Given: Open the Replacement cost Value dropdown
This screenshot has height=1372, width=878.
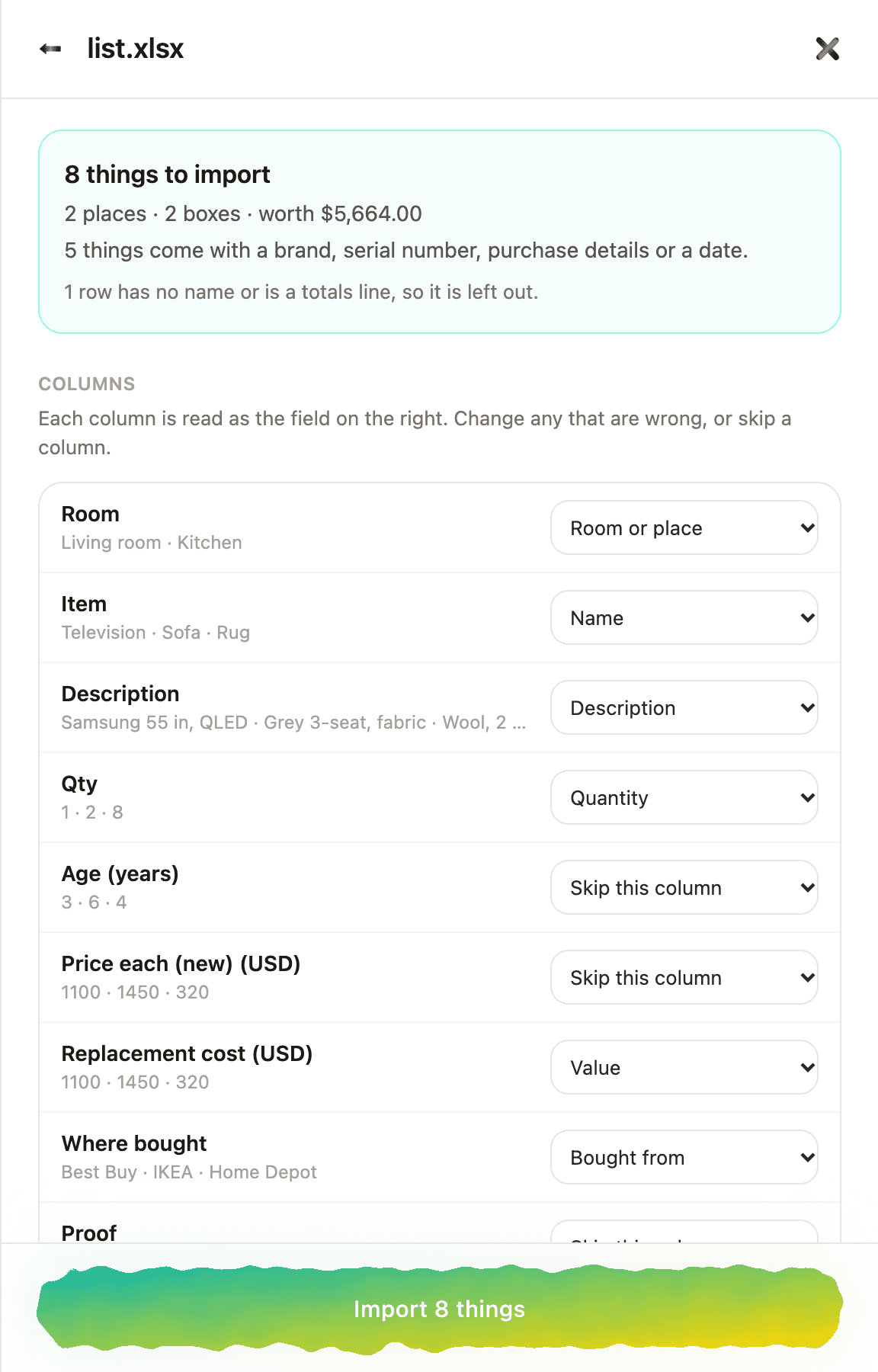Looking at the screenshot, I should coord(684,1067).
